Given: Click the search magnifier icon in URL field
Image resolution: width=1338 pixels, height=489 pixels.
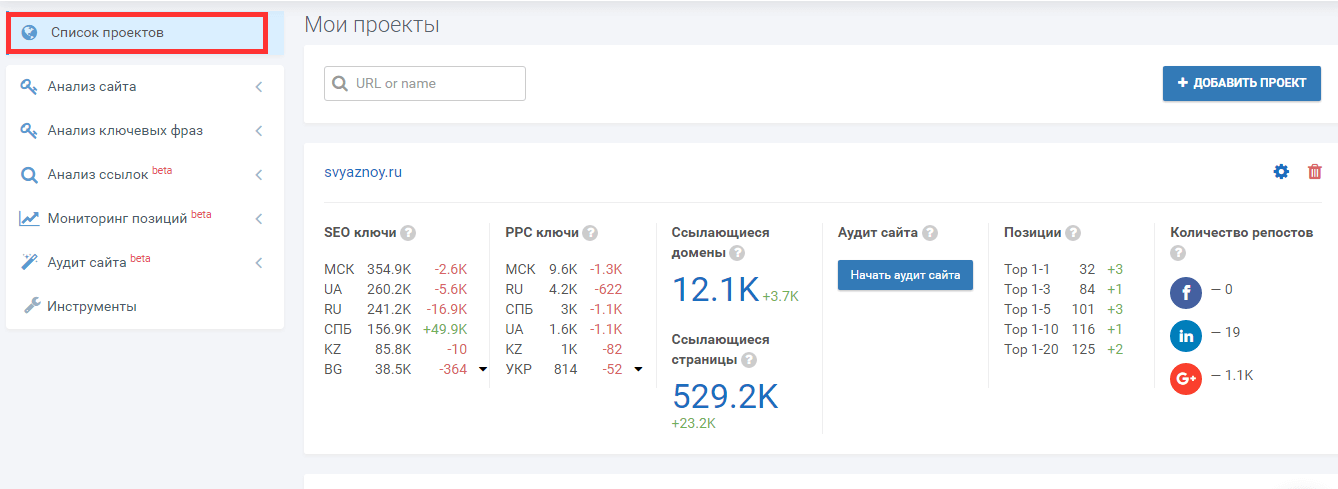Looking at the screenshot, I should (x=340, y=84).
